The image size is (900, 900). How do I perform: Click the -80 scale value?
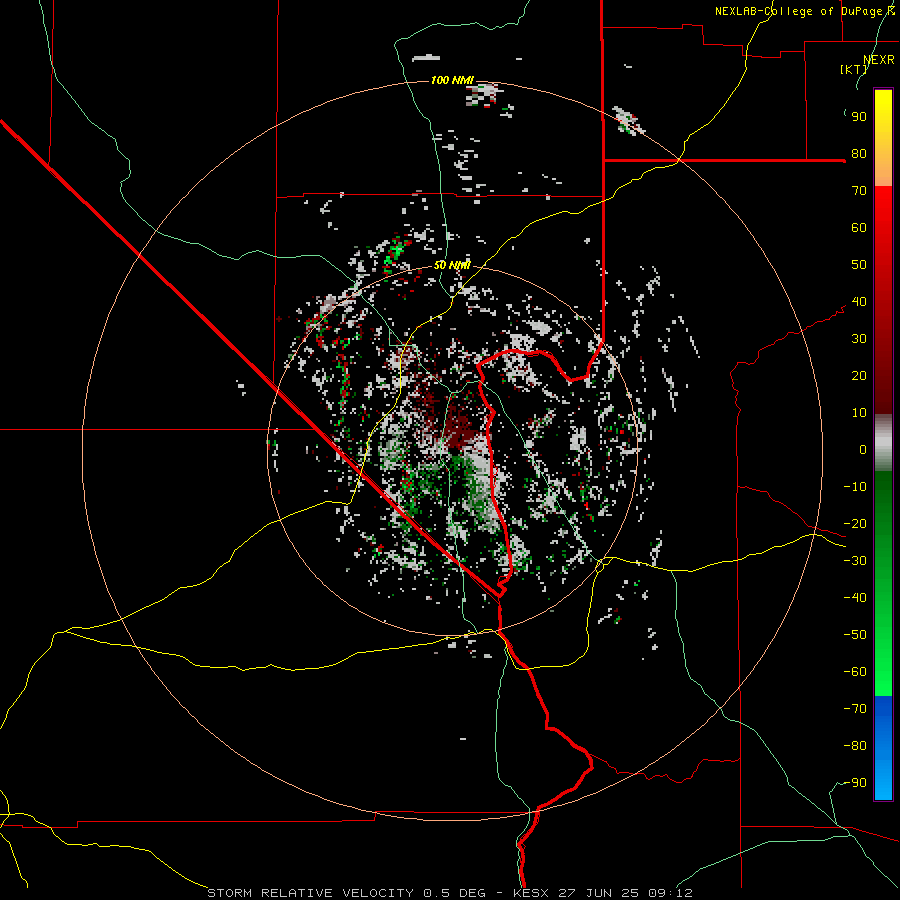point(855,746)
